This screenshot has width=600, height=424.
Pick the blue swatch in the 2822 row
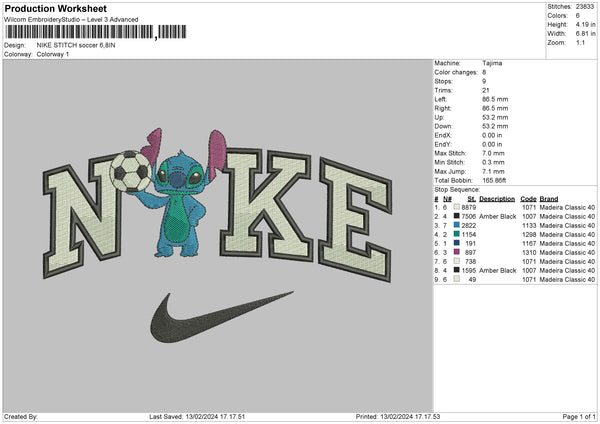coord(457,225)
